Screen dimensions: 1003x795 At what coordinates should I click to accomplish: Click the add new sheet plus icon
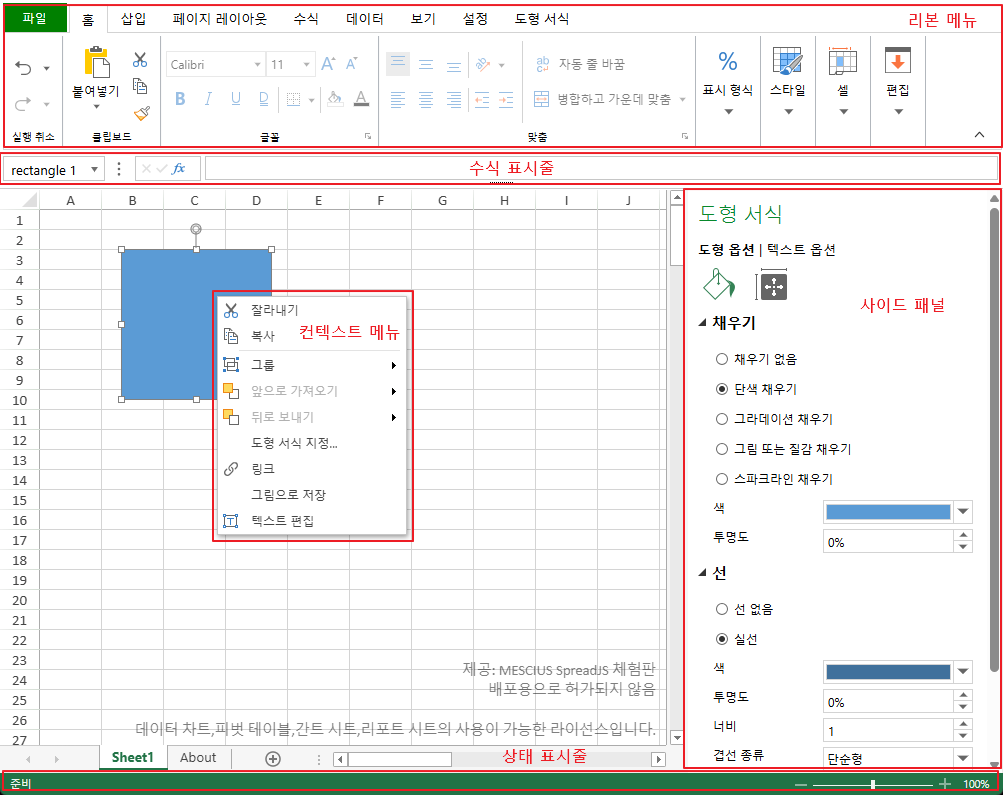pos(273,759)
